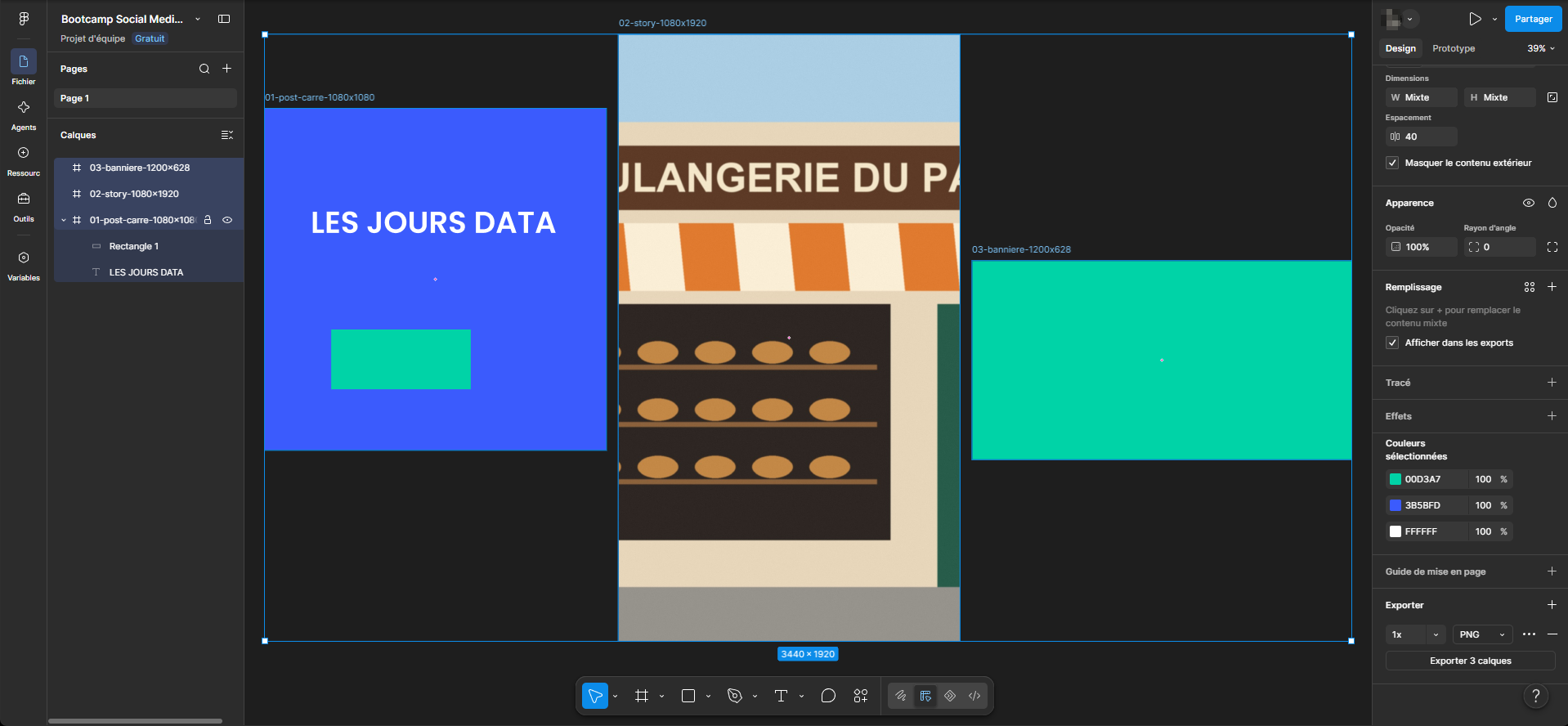1568x726 pixels.
Task: Add a new page with plus icon
Action: [x=227, y=69]
